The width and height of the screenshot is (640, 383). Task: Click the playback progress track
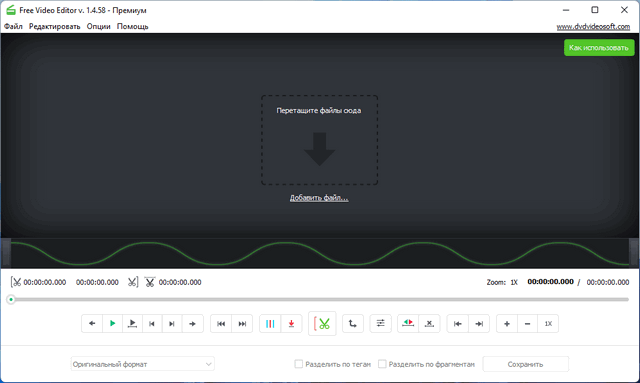coord(320,300)
